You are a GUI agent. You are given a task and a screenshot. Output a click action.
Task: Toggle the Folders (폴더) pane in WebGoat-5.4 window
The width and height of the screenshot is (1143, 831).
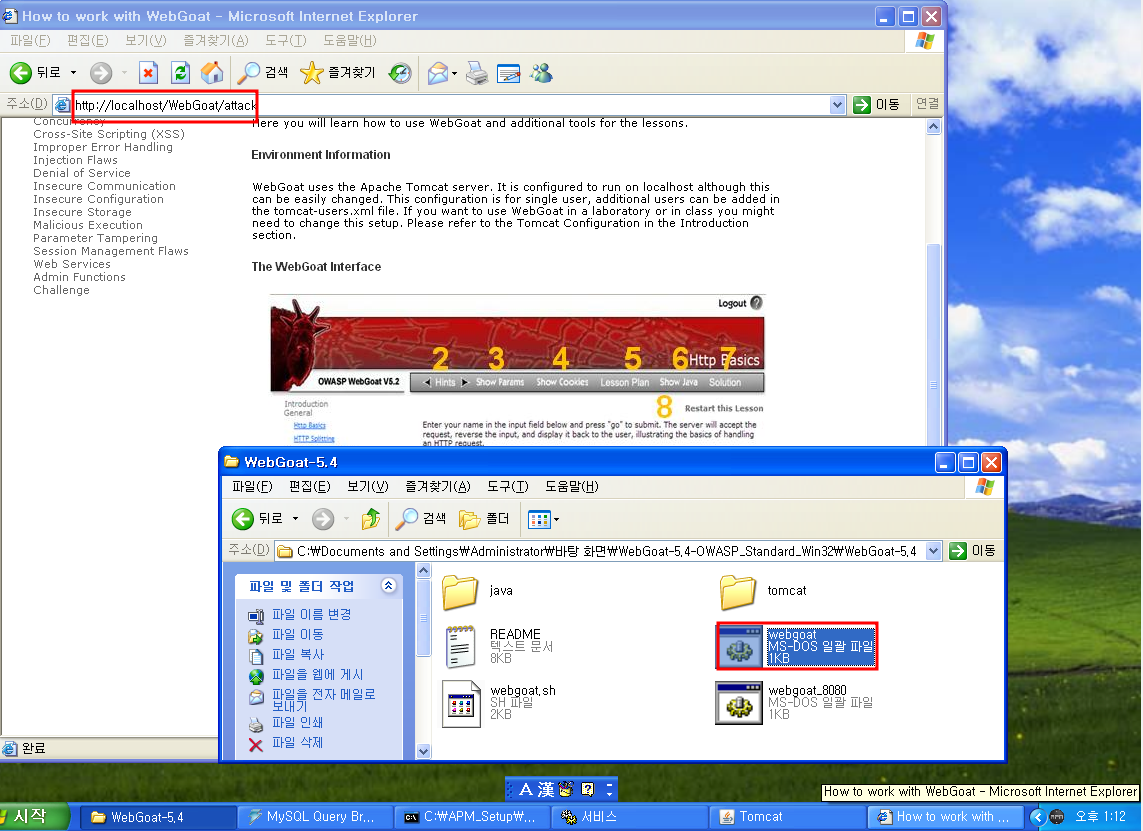coord(484,519)
